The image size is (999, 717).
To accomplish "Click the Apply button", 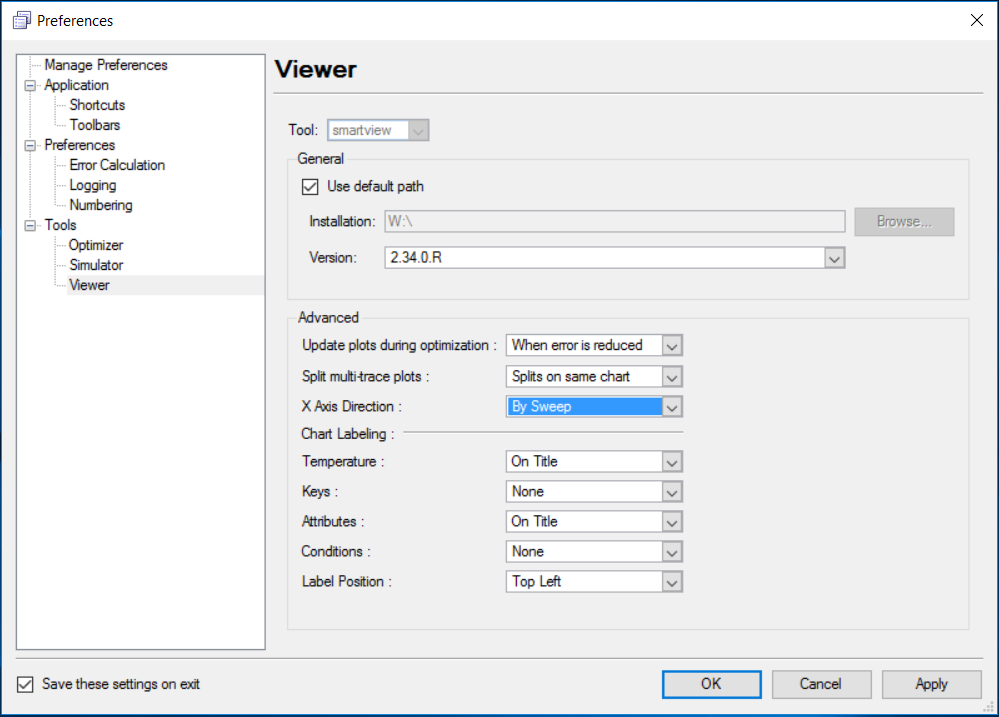I will 931,684.
